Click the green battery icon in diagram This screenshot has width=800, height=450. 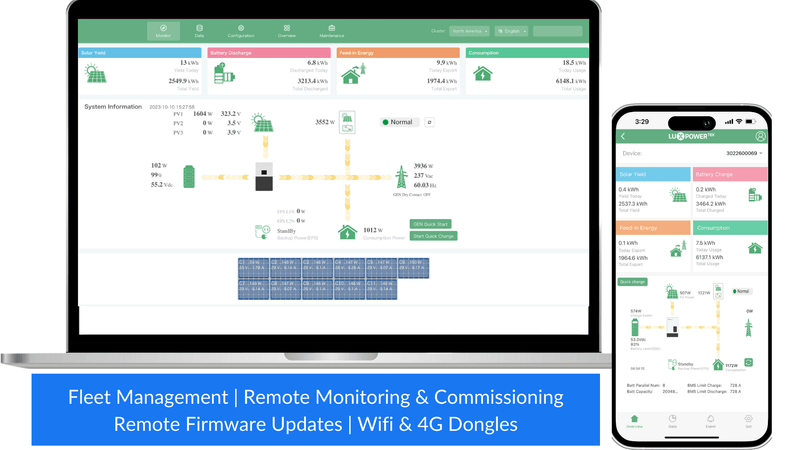(189, 177)
